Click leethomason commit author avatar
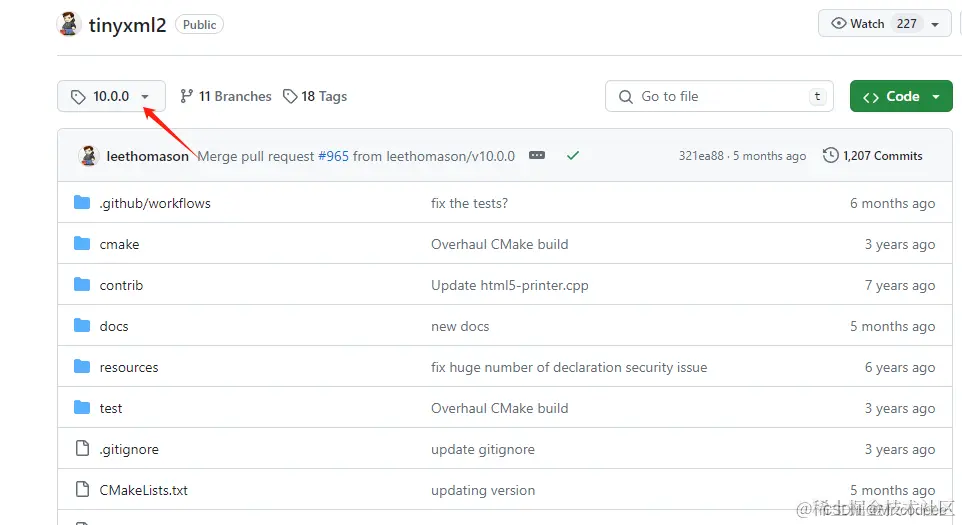 [89, 156]
